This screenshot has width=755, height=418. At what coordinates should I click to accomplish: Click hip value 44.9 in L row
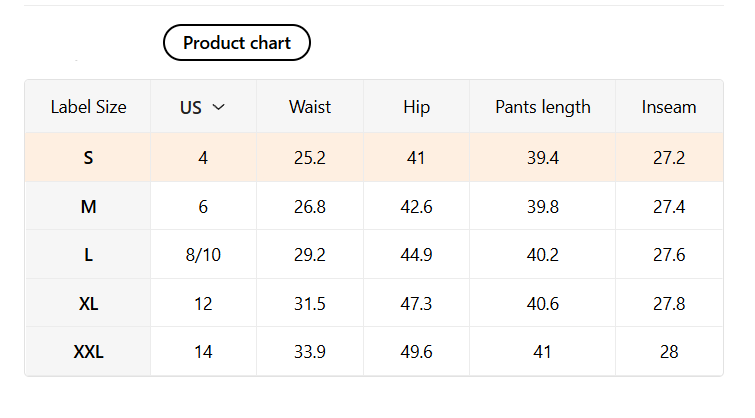(416, 255)
